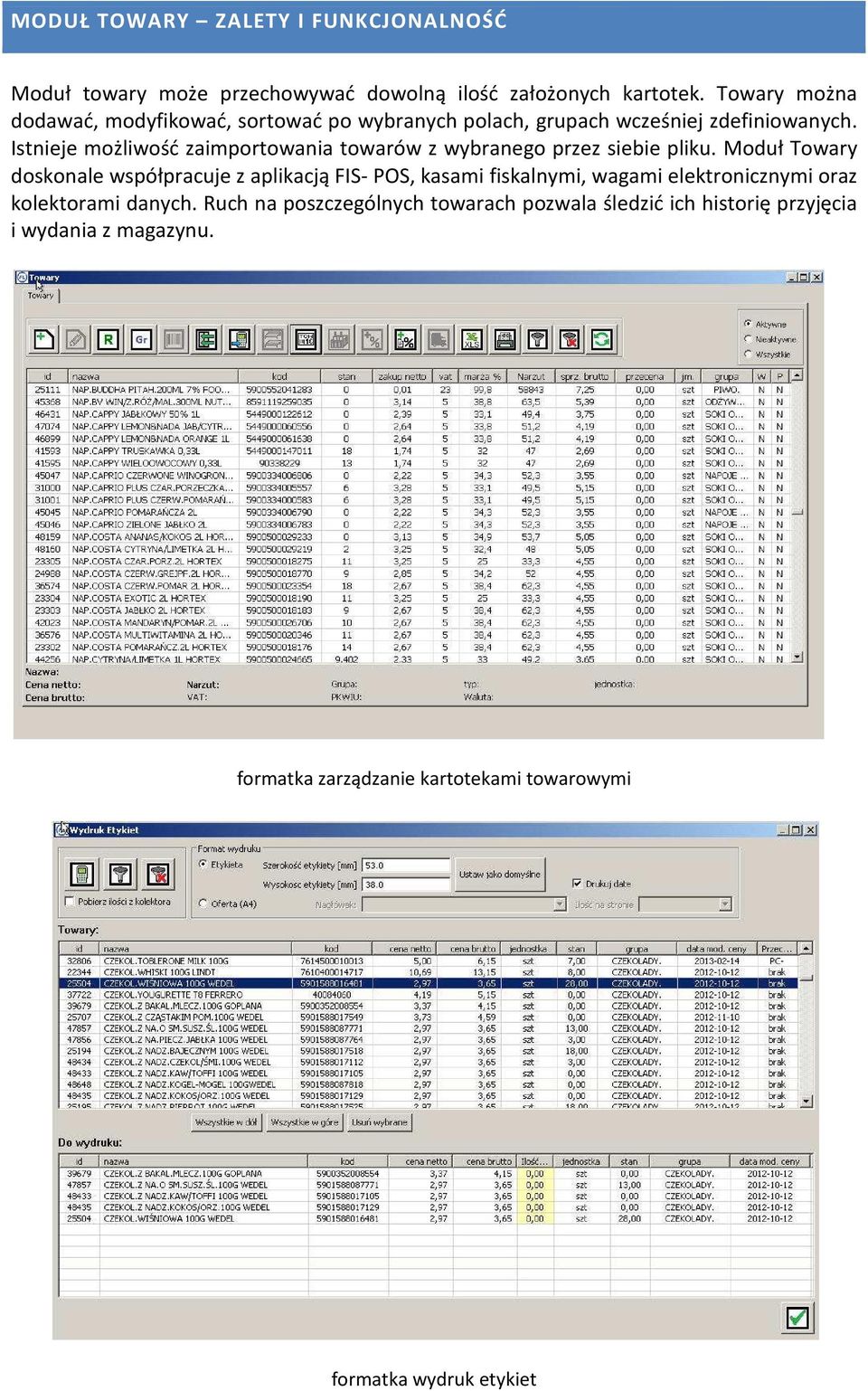Viewport: 868px width, 1391px height.
Task: Select row CZEKOL.WHISKI 100G LINDT
Action: [x=429, y=972]
